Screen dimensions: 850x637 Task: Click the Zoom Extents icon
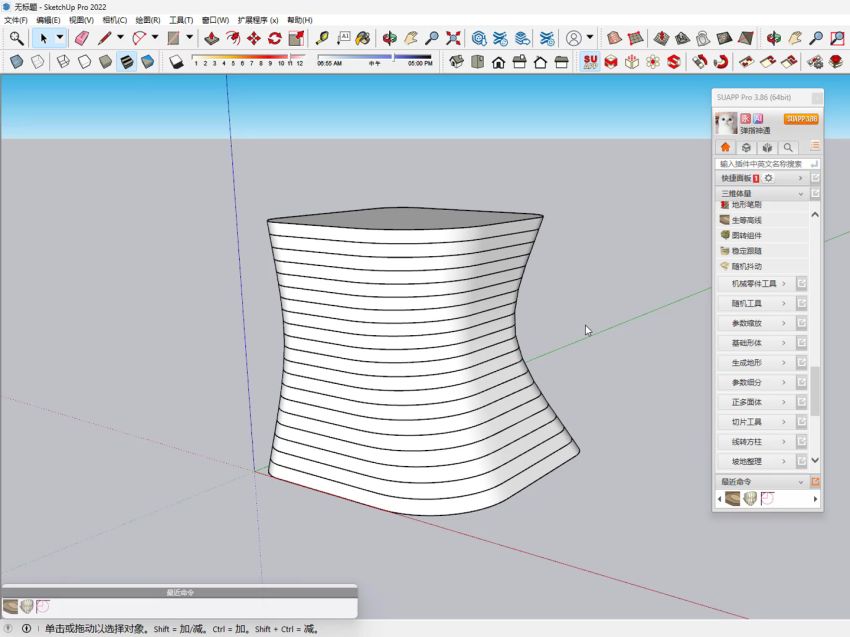(x=453, y=38)
